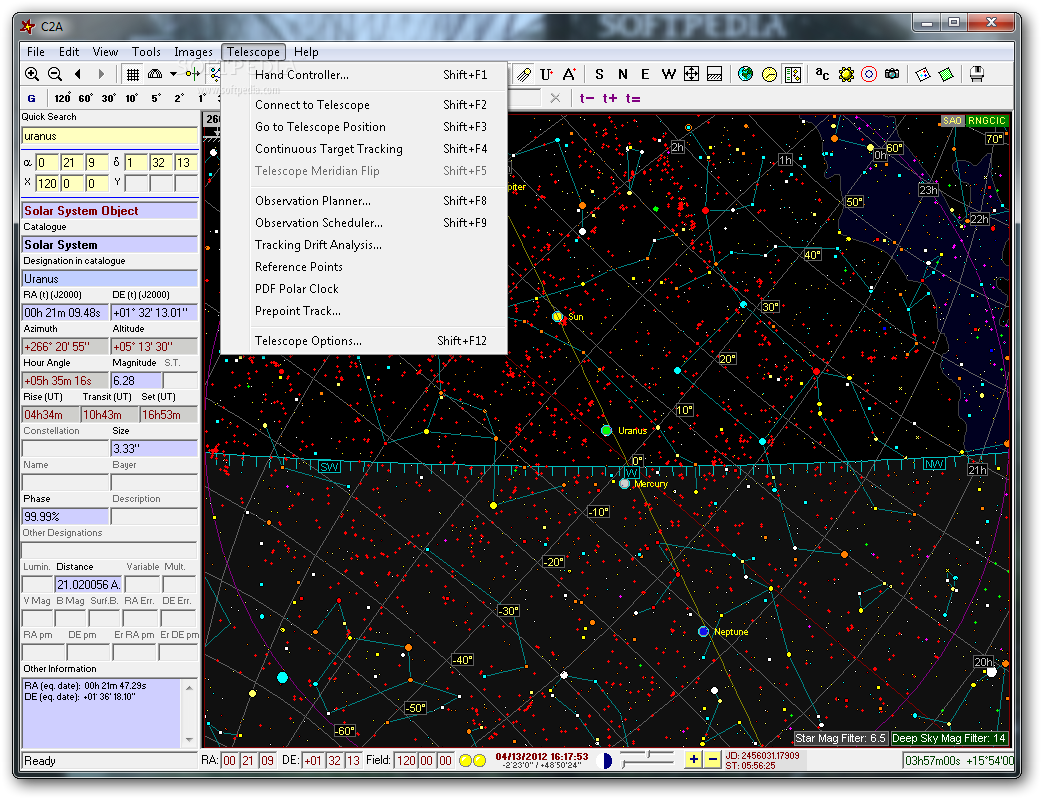The width and height of the screenshot is (1042, 799).
Task: Open Observation Planner...
Action: (x=364, y=201)
